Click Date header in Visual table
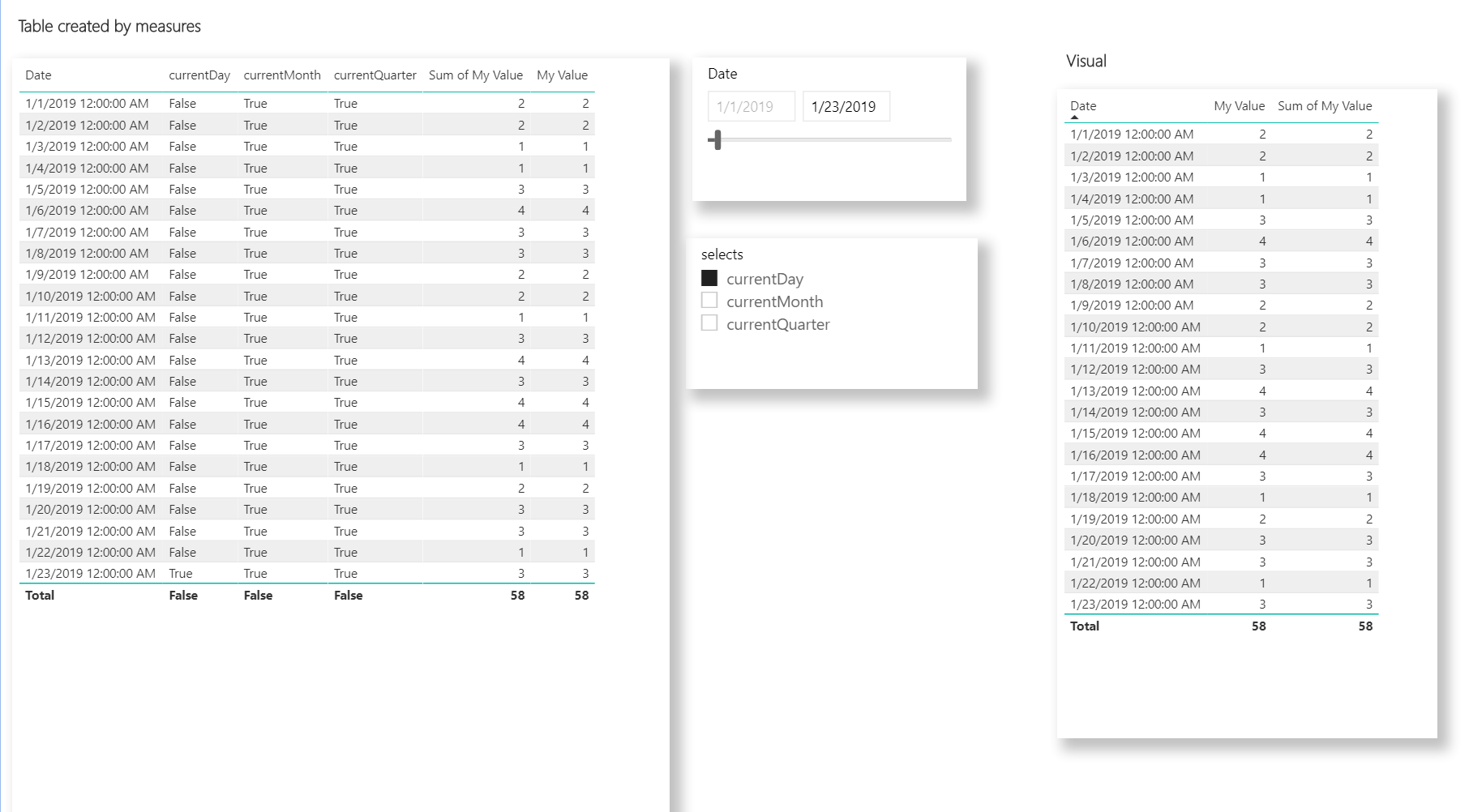The width and height of the screenshot is (1469, 812). click(1083, 106)
